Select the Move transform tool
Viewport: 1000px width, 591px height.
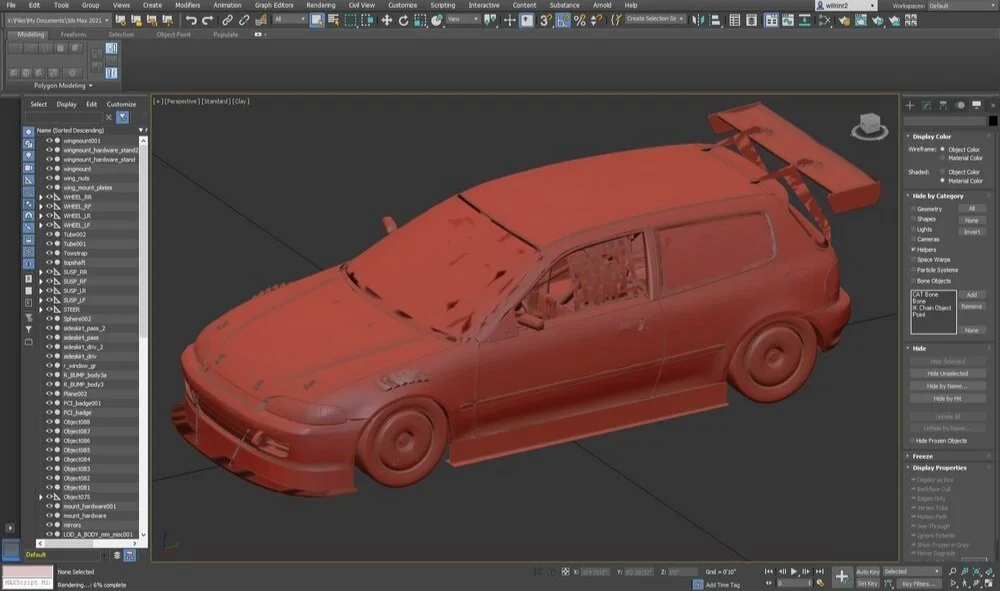[386, 20]
